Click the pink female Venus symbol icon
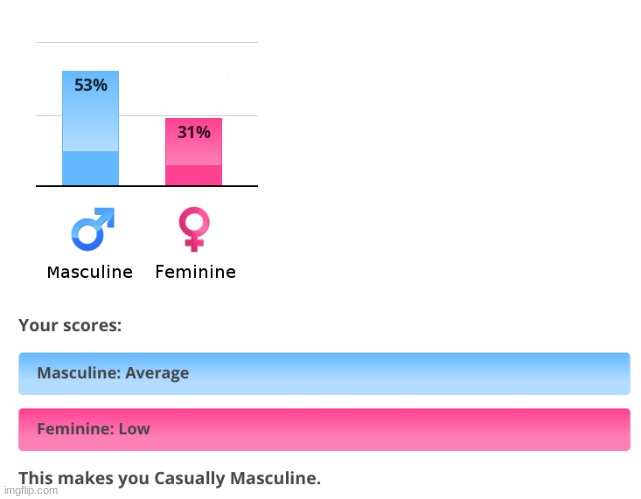641x499 pixels. pos(194,229)
